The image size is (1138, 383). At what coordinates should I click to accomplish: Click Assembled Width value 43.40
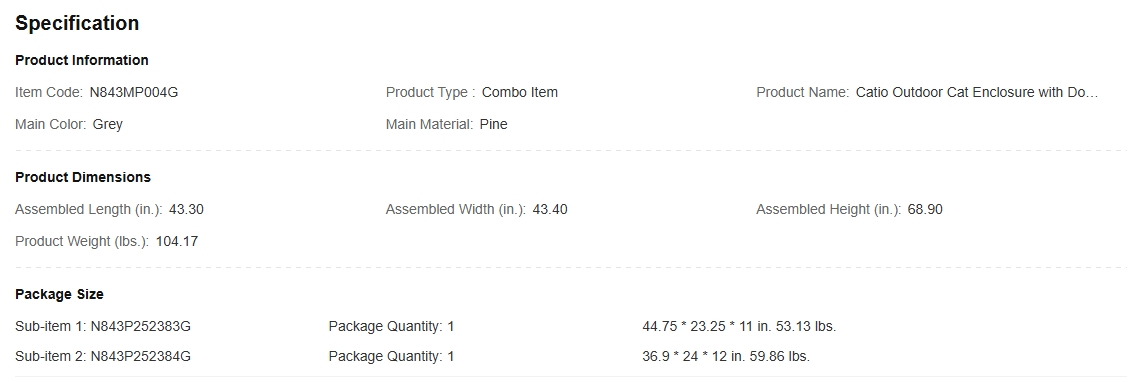[x=550, y=210]
